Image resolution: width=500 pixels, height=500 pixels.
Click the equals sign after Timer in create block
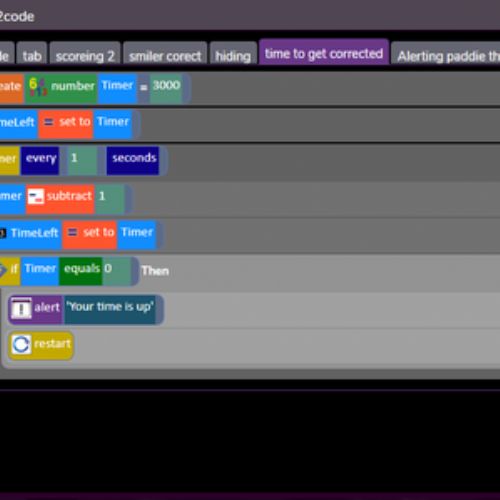pyautogui.click(x=143, y=88)
